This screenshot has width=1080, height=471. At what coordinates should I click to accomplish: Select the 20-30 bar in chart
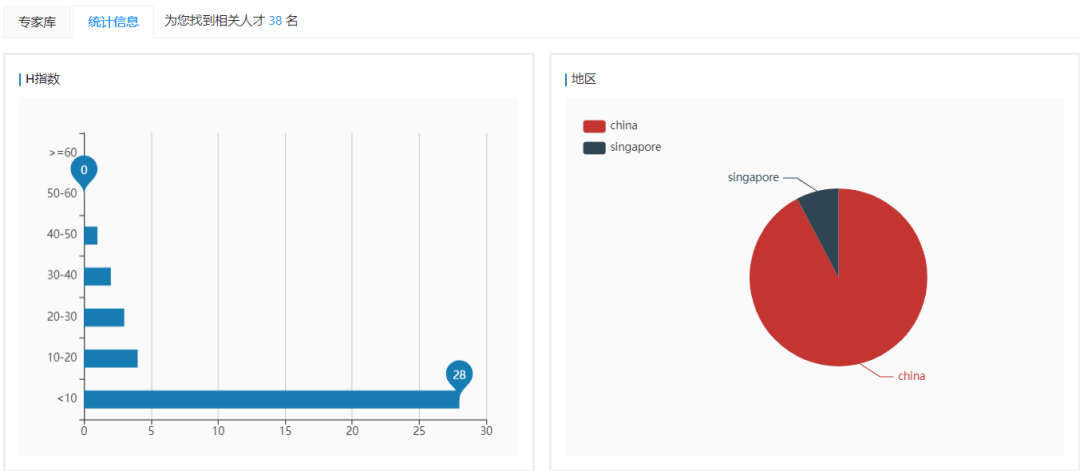click(x=104, y=317)
